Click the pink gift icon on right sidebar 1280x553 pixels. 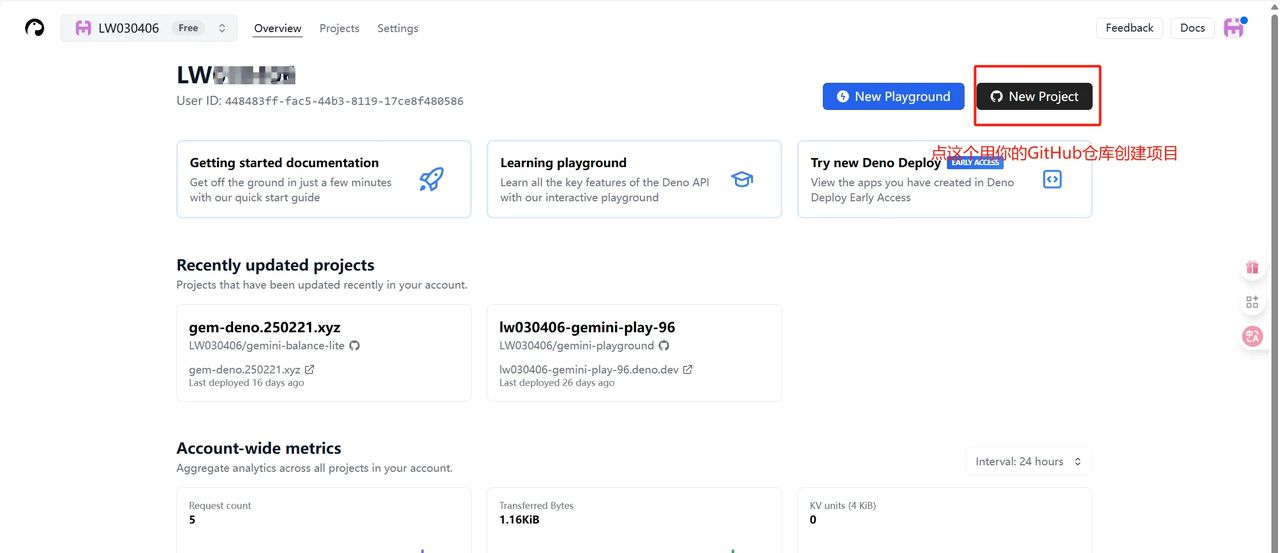1252,268
